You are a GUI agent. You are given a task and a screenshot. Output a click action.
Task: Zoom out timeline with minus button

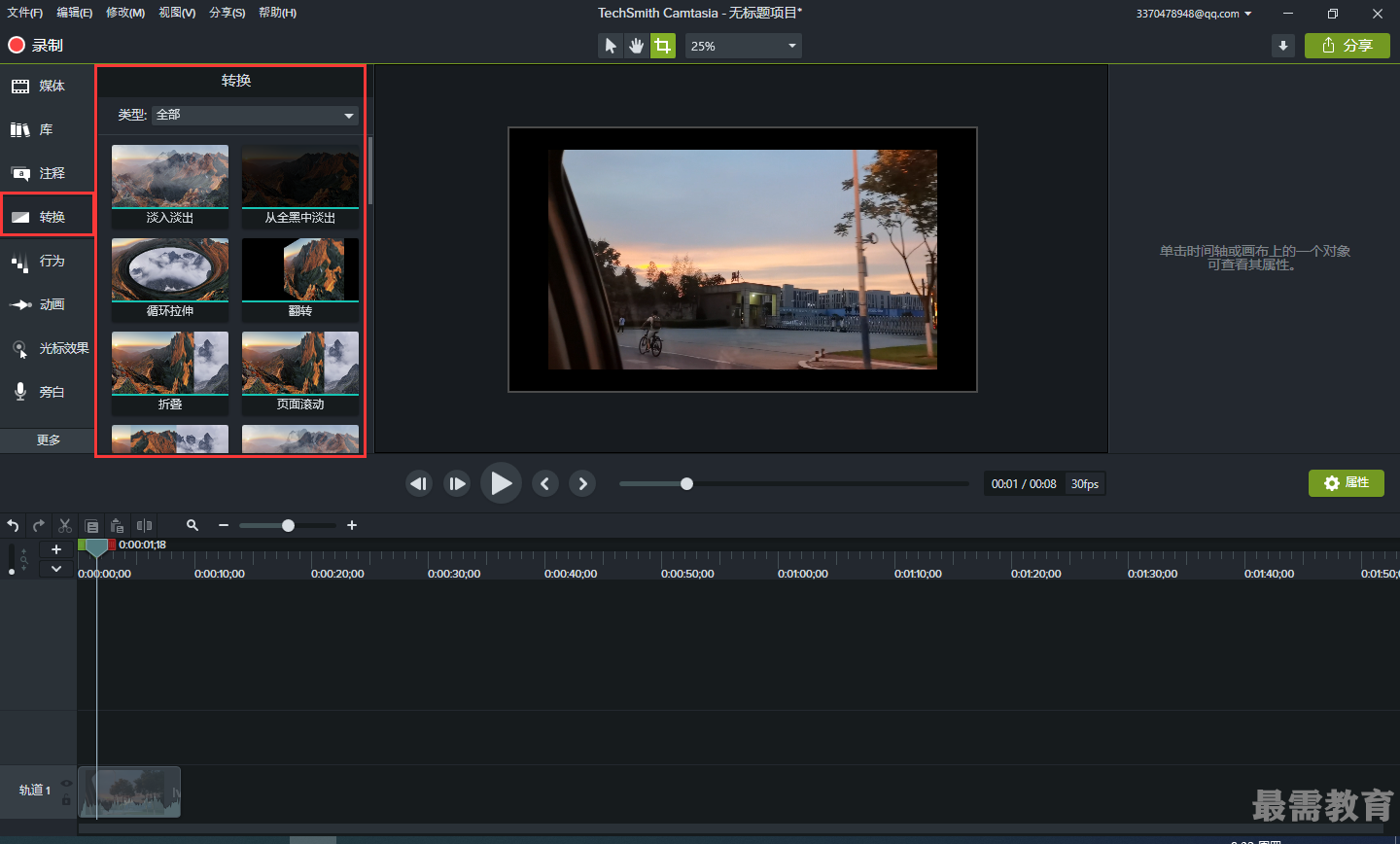click(224, 525)
